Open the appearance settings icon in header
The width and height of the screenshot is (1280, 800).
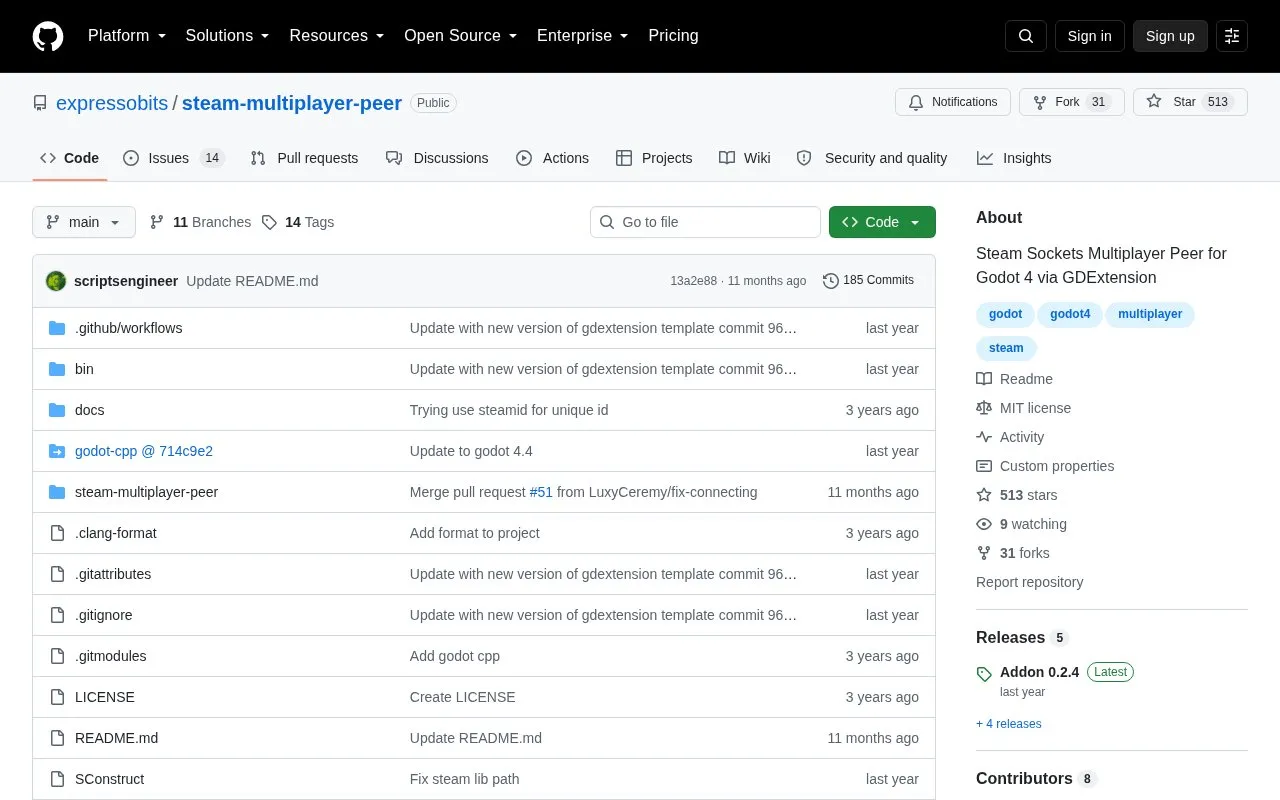tap(1232, 36)
